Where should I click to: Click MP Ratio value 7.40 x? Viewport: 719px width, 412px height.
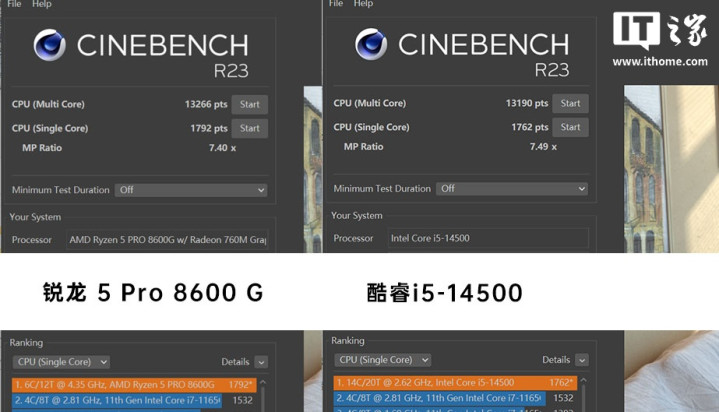click(222, 148)
